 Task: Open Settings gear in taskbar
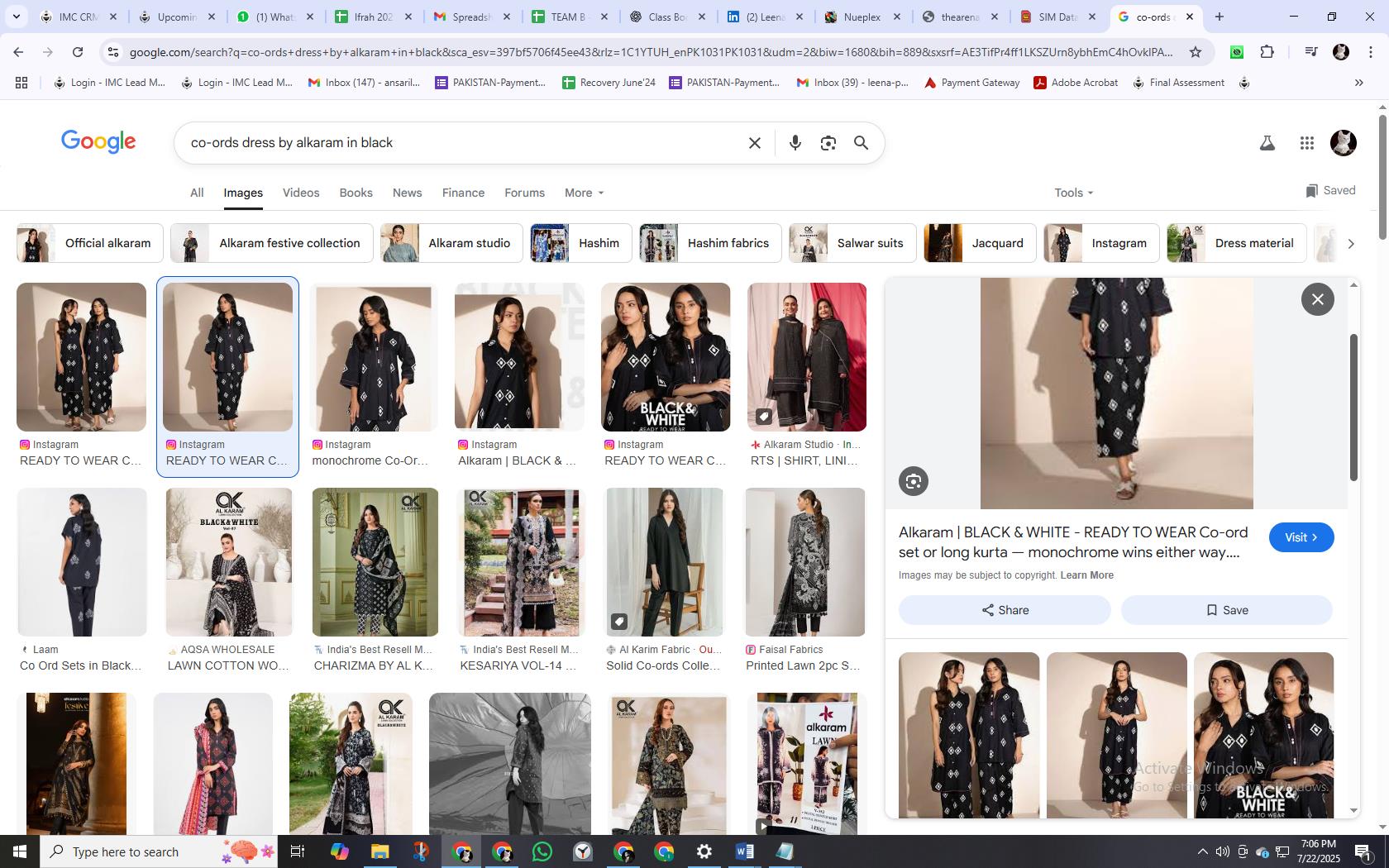[x=704, y=851]
